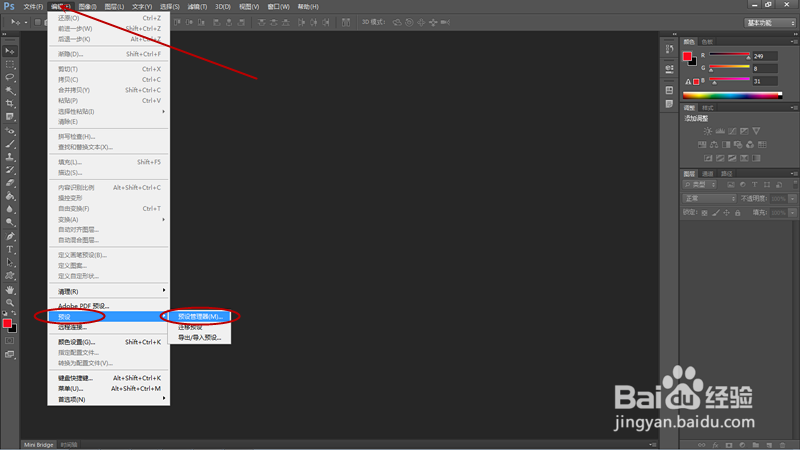Click the R value field showing 249
Screen dimensions: 800x450
765,56
